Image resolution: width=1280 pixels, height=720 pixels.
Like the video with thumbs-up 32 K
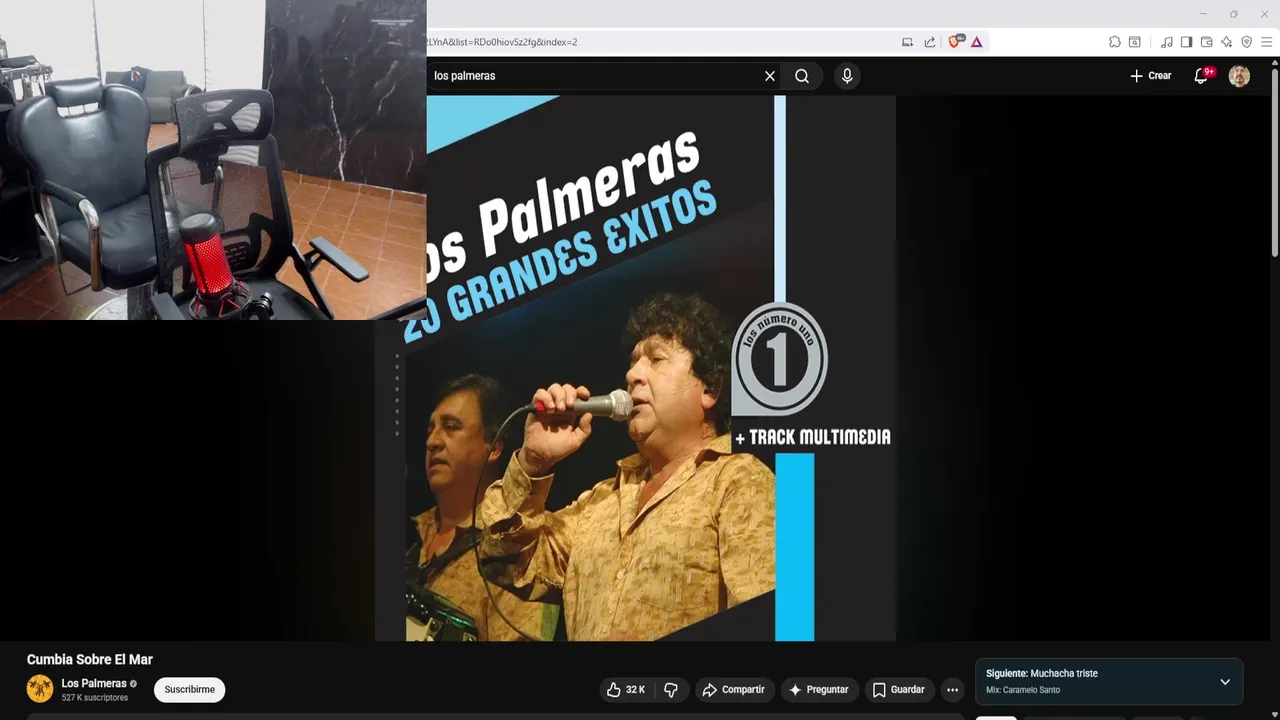point(626,690)
